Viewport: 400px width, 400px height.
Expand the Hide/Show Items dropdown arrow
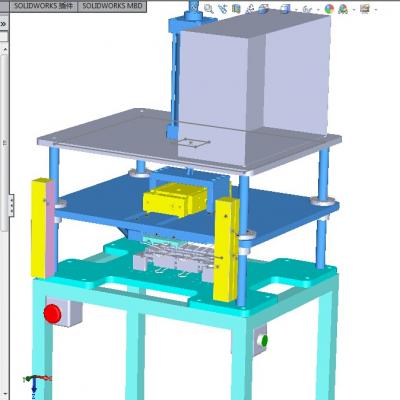(x=318, y=10)
